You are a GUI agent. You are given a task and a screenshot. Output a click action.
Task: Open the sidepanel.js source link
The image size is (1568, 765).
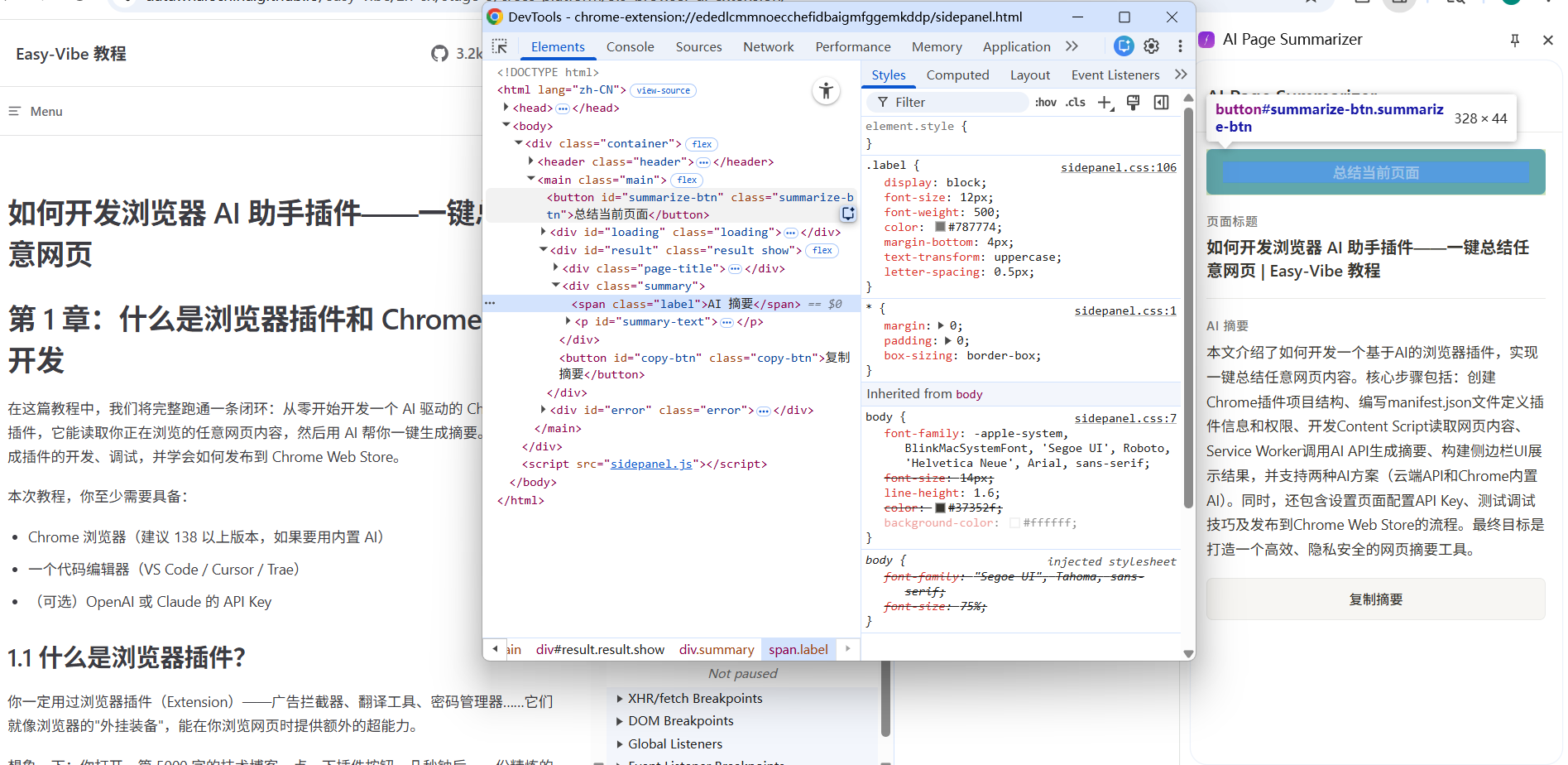click(x=651, y=464)
